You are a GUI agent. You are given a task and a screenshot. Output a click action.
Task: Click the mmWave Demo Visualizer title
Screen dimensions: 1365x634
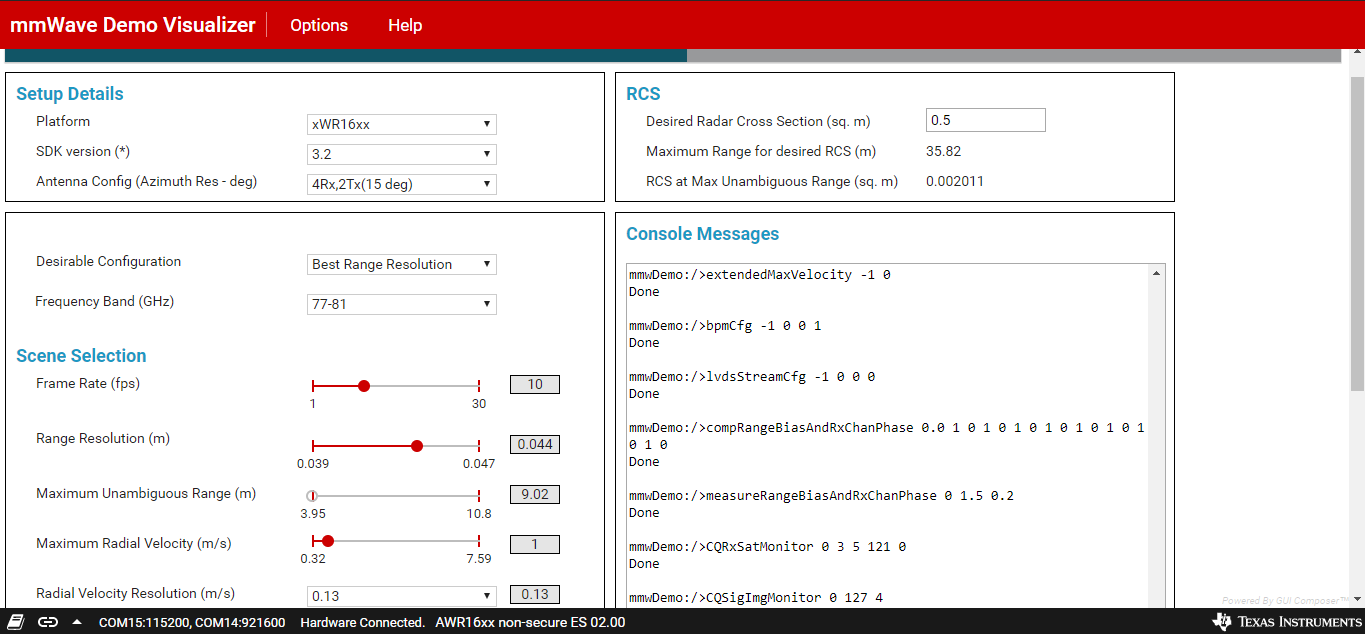tap(133, 25)
